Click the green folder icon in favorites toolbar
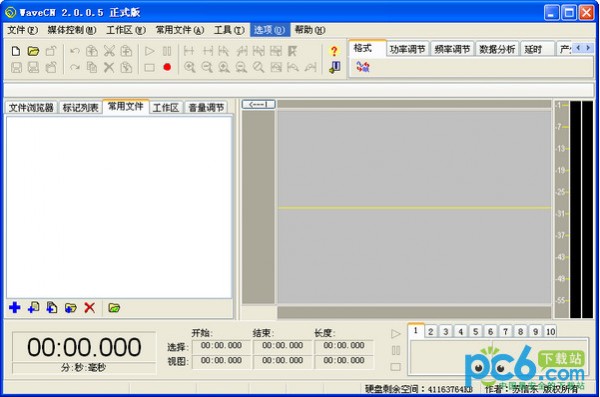Viewport: 600px width, 397px height. tap(114, 307)
